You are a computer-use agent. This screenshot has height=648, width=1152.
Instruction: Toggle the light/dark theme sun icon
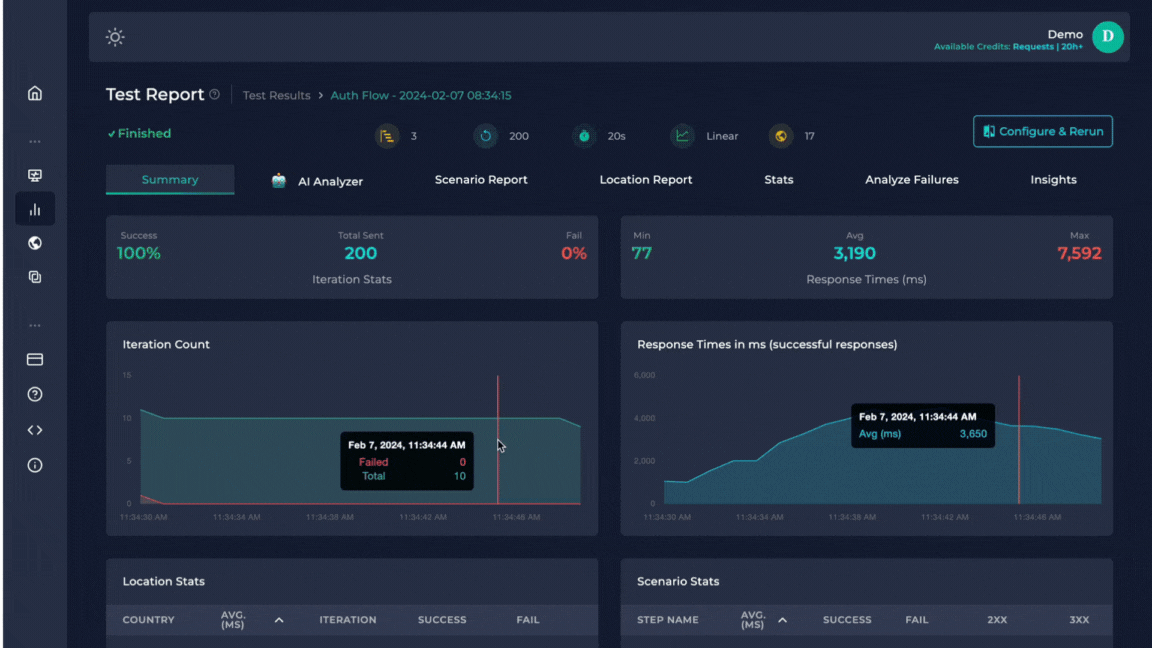click(x=115, y=37)
